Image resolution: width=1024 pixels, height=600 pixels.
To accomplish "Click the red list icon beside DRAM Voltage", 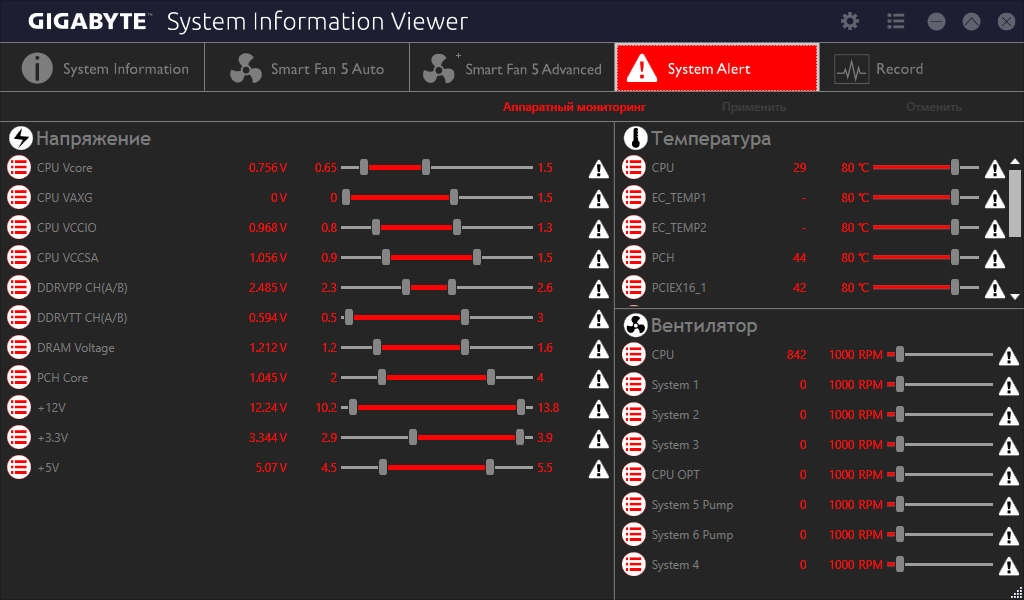I will (x=19, y=347).
